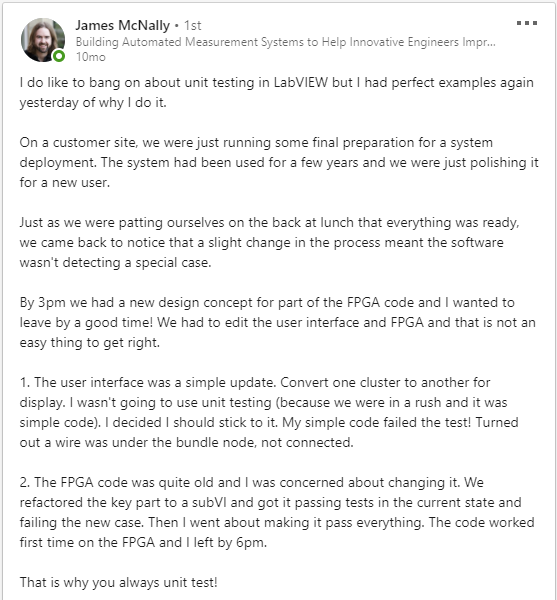Click the opening paragraph about LabVIEW unit testing

(x=277, y=92)
